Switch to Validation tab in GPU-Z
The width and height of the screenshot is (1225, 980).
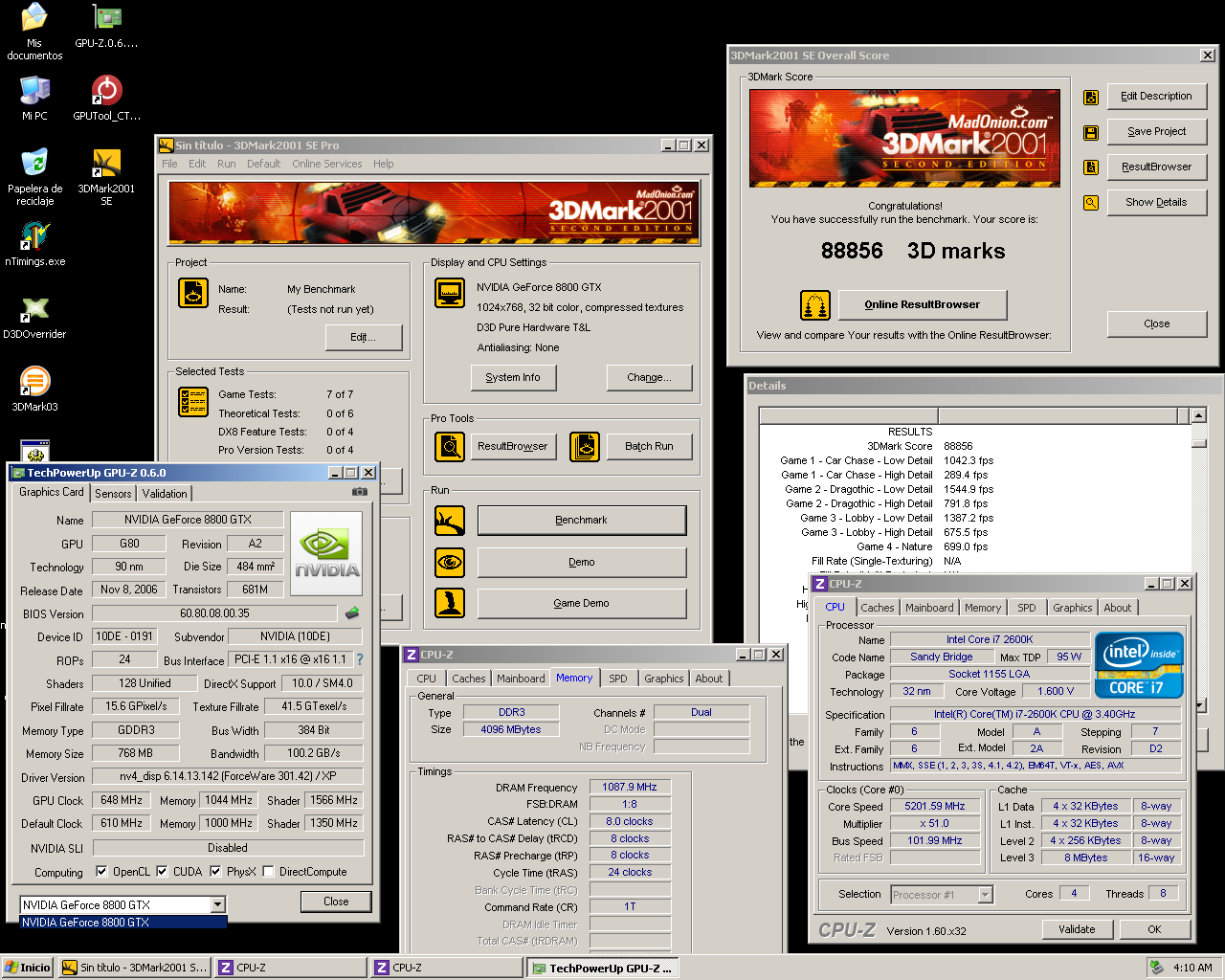[x=165, y=494]
